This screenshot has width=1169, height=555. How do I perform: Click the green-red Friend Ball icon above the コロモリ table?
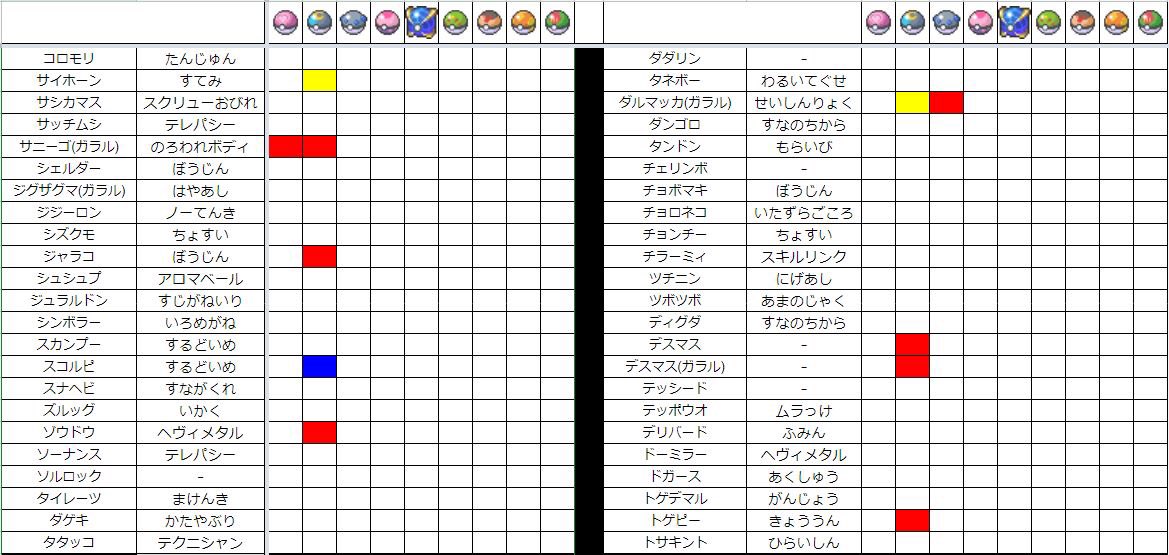(558, 23)
